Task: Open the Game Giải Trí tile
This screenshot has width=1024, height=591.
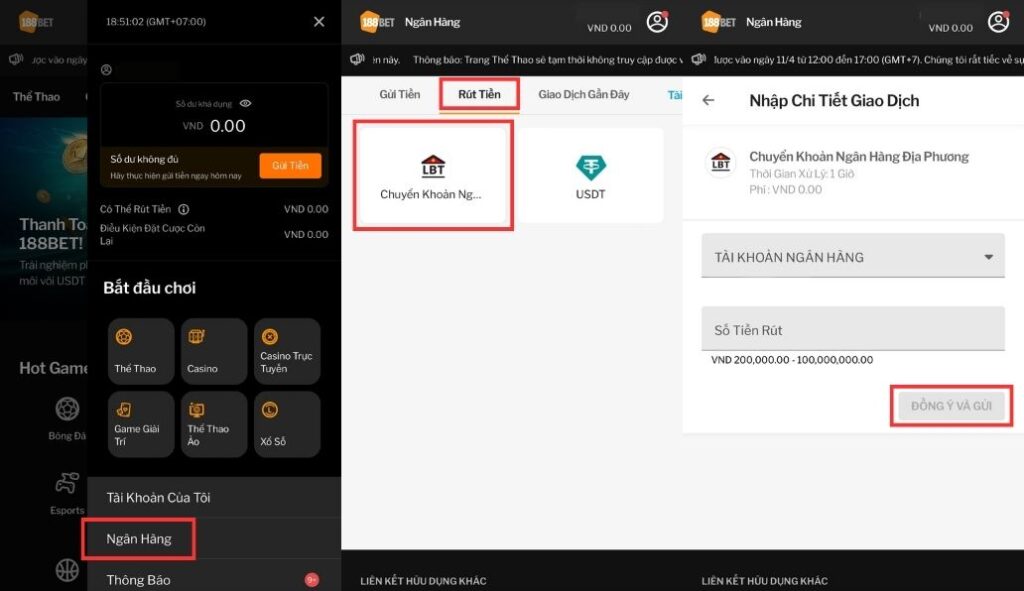Action: point(141,424)
